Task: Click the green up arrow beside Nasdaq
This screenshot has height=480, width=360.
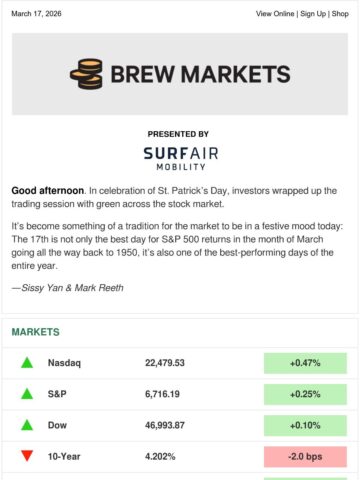Action: 27,363
